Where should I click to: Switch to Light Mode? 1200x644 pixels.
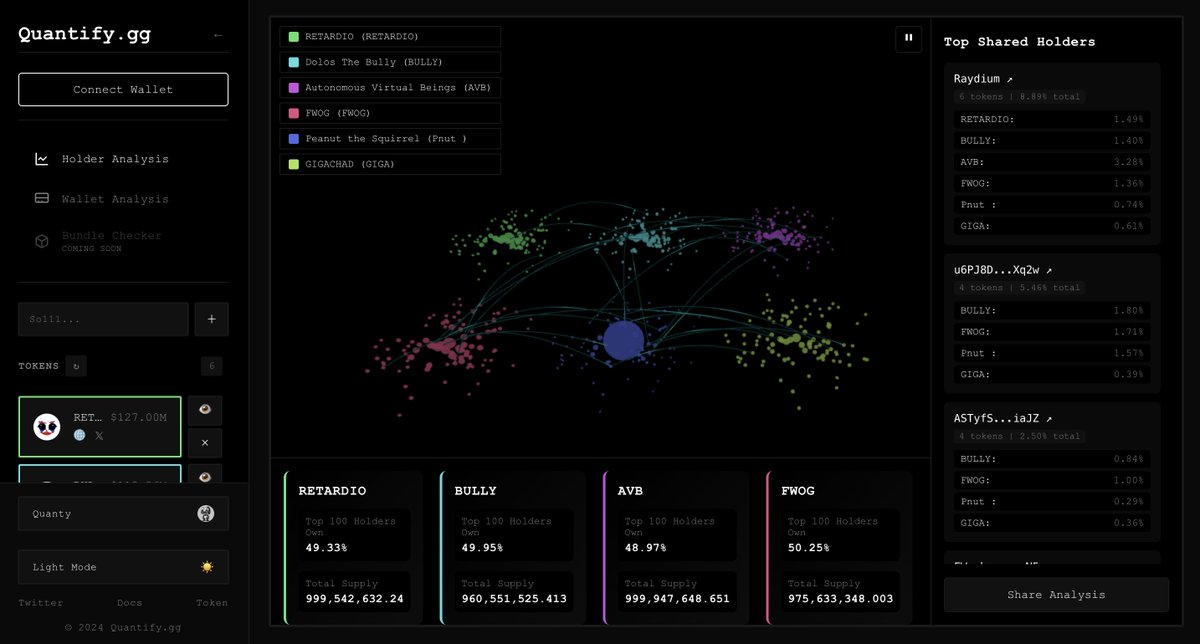(x=123, y=567)
